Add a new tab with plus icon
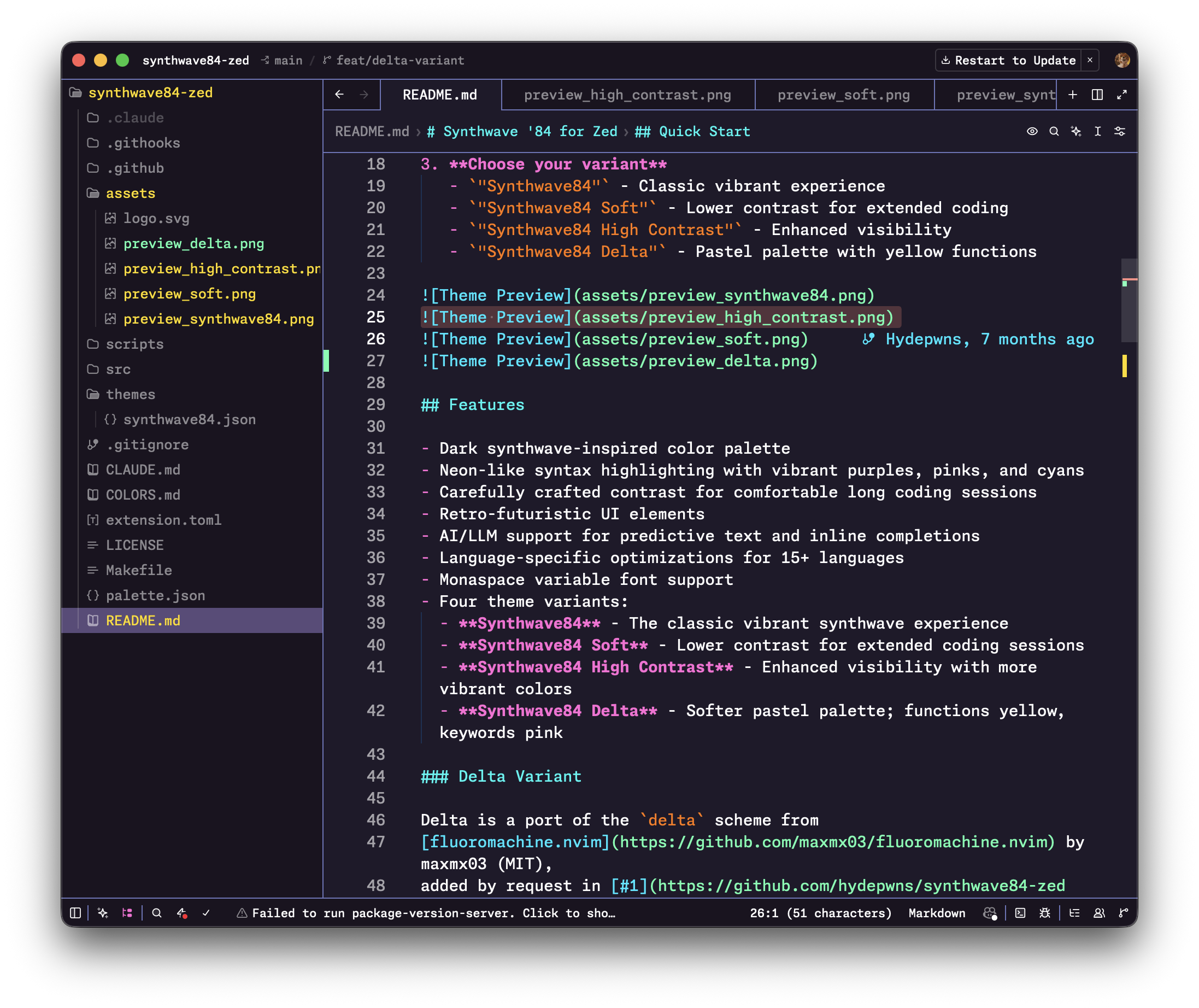Image resolution: width=1199 pixels, height=1008 pixels. 1073,94
